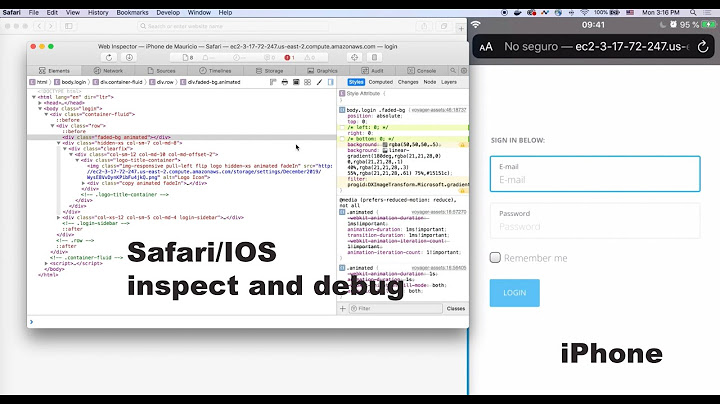Click the rgba(50,50,50,.5) color swatch

(x=385, y=145)
